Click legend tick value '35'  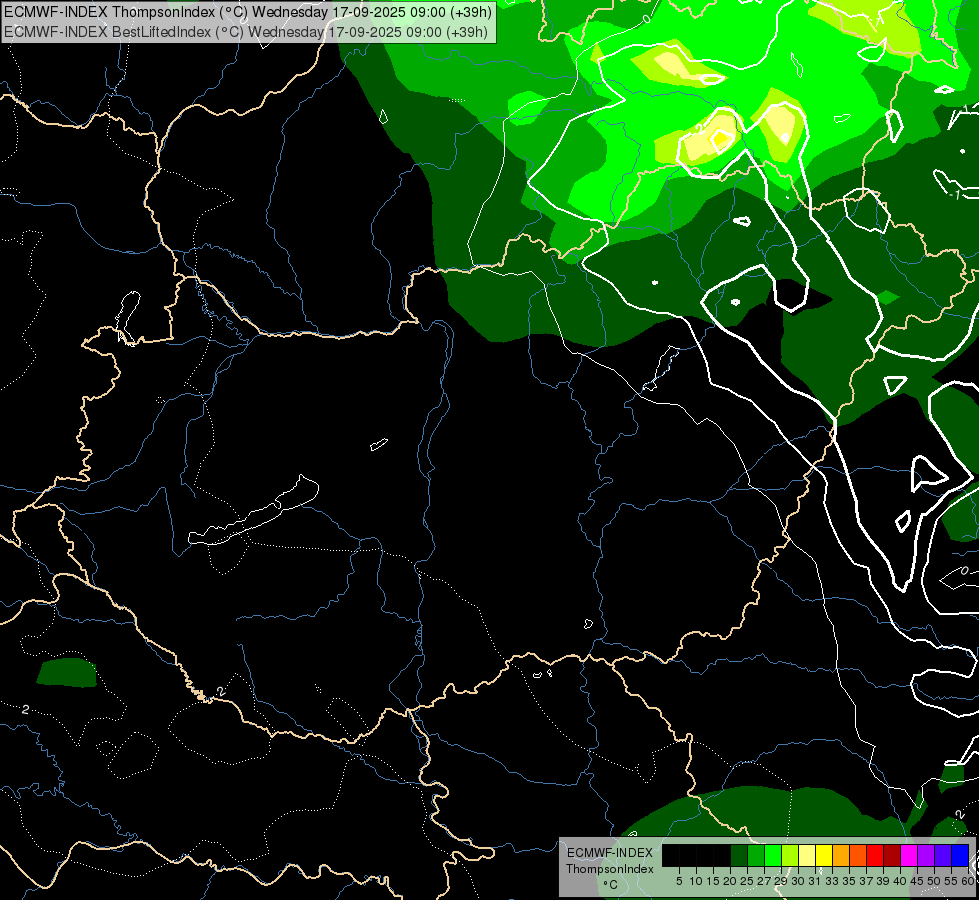[849, 881]
